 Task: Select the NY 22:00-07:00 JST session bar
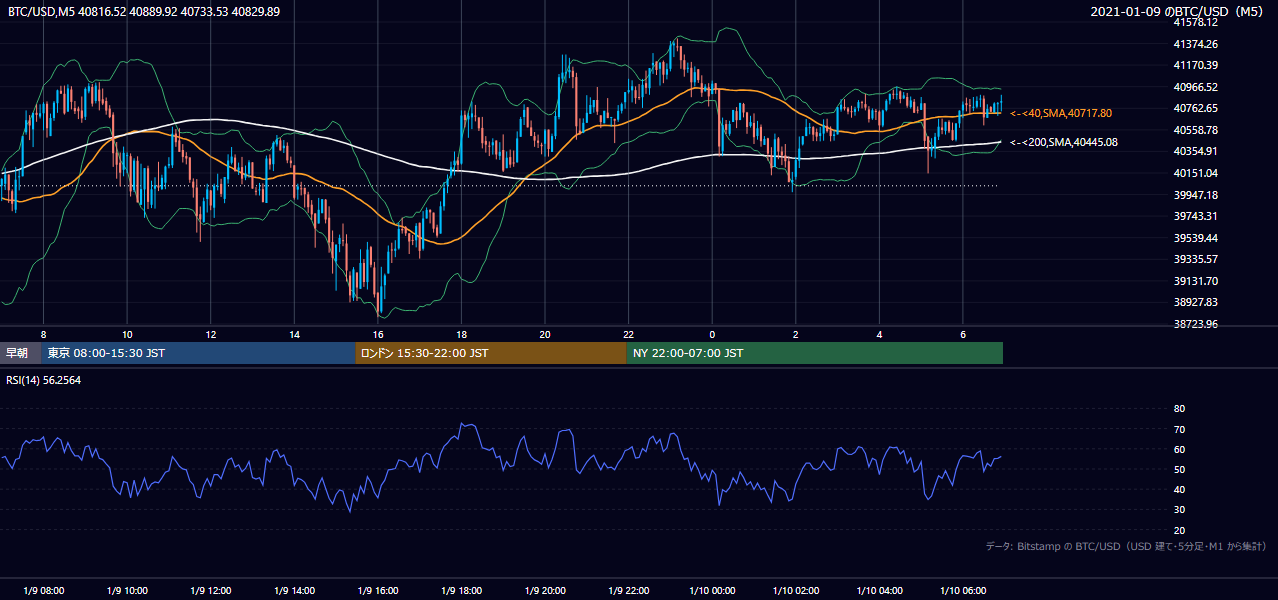click(x=815, y=353)
